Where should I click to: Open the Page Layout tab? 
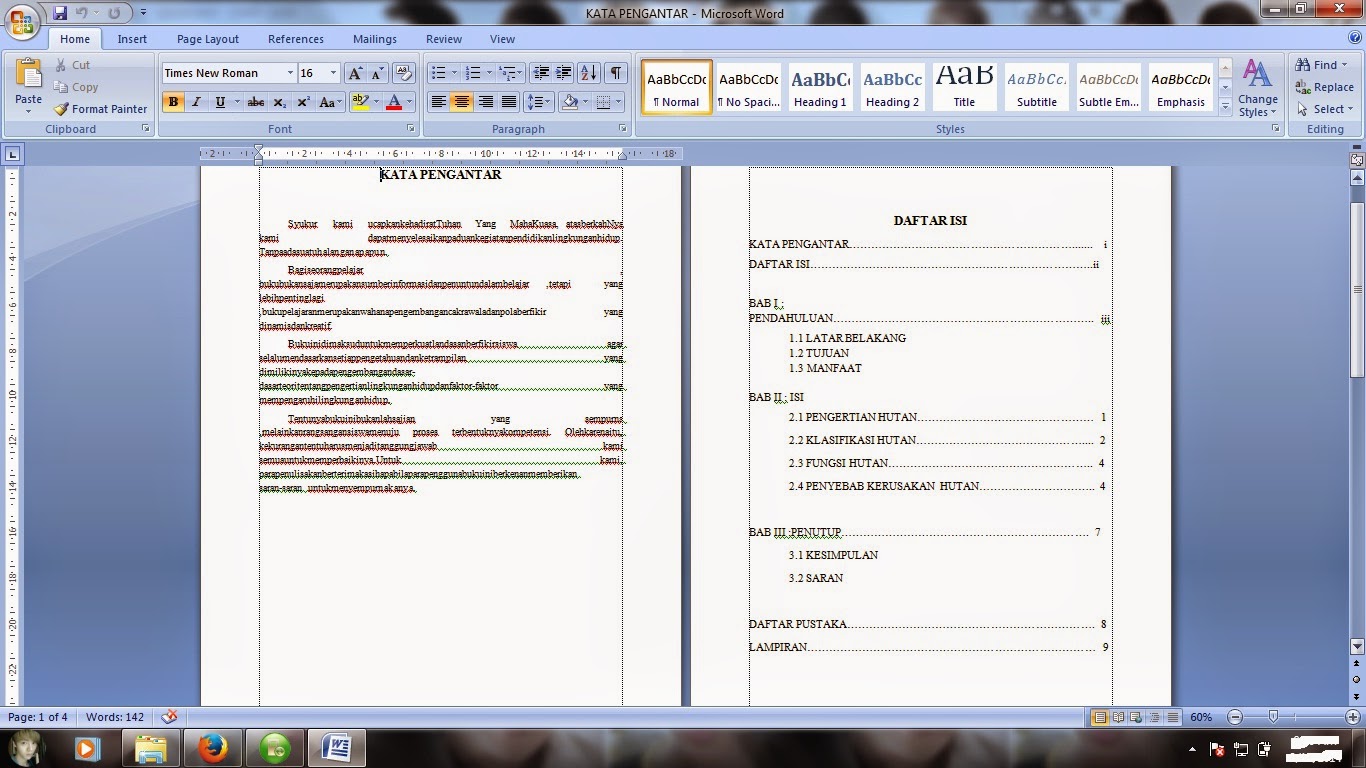point(208,39)
